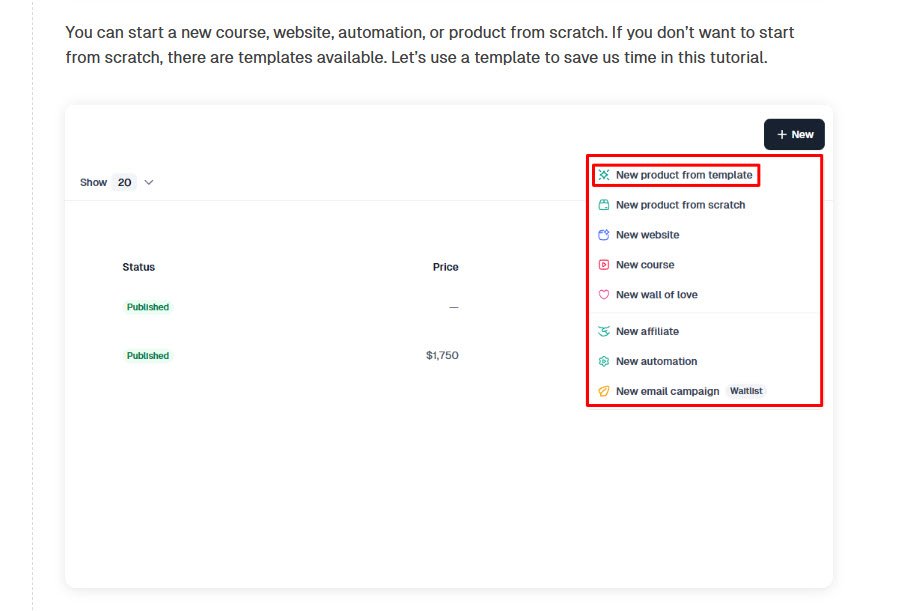916x611 pixels.
Task: Click the heart icon next to New wall of love
Action: pyautogui.click(x=602, y=295)
